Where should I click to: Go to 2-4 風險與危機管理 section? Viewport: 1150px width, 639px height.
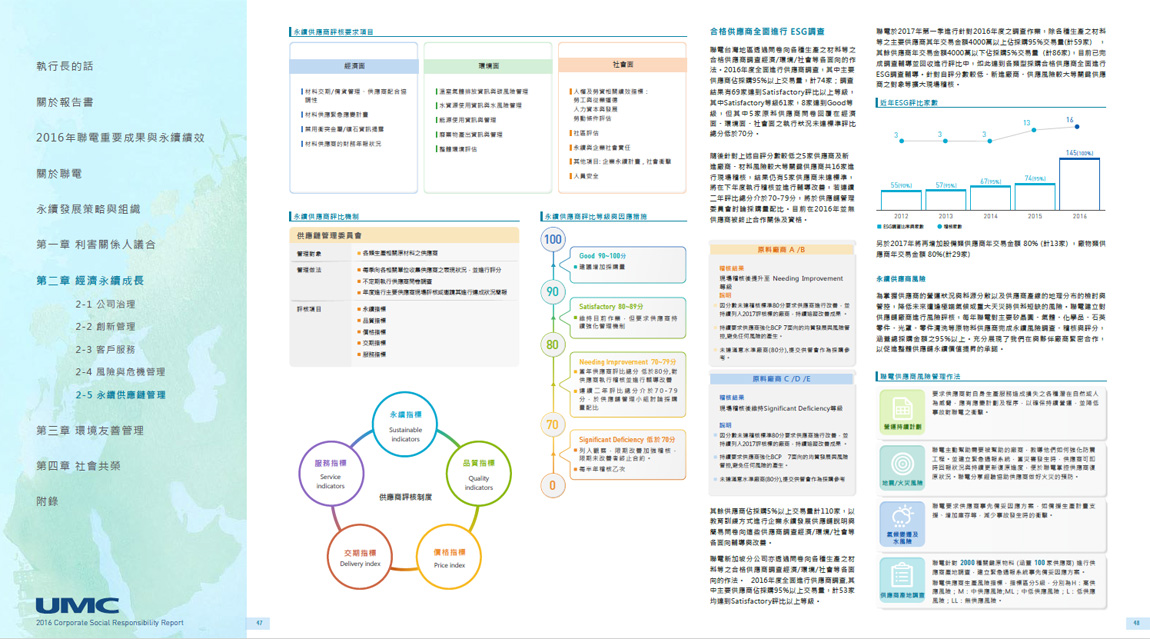[120, 372]
